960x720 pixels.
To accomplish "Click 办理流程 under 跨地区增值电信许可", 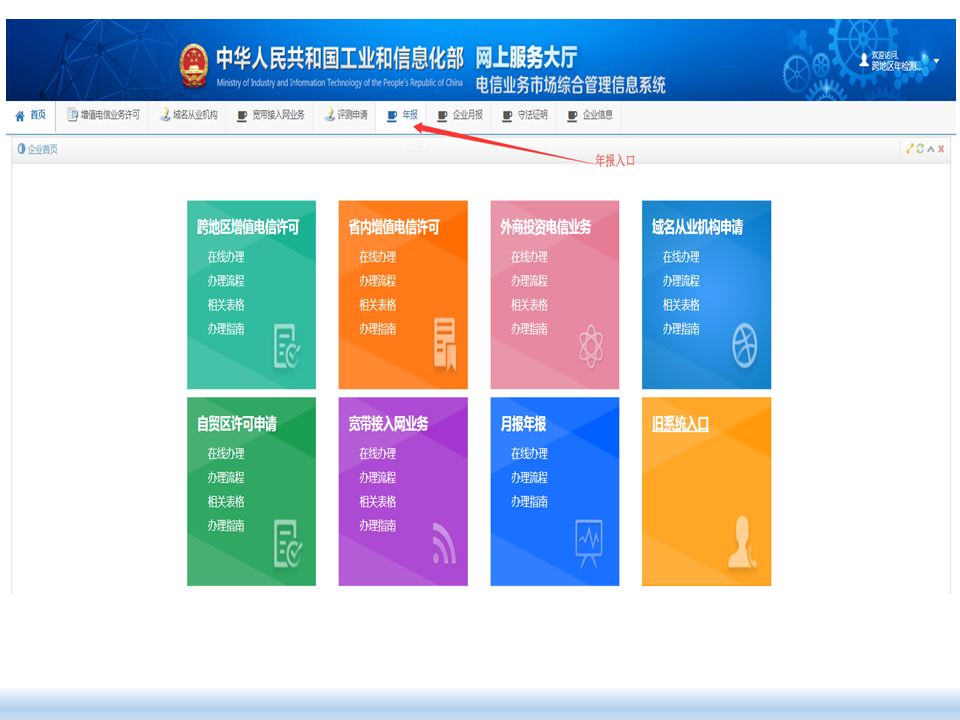I will point(226,280).
